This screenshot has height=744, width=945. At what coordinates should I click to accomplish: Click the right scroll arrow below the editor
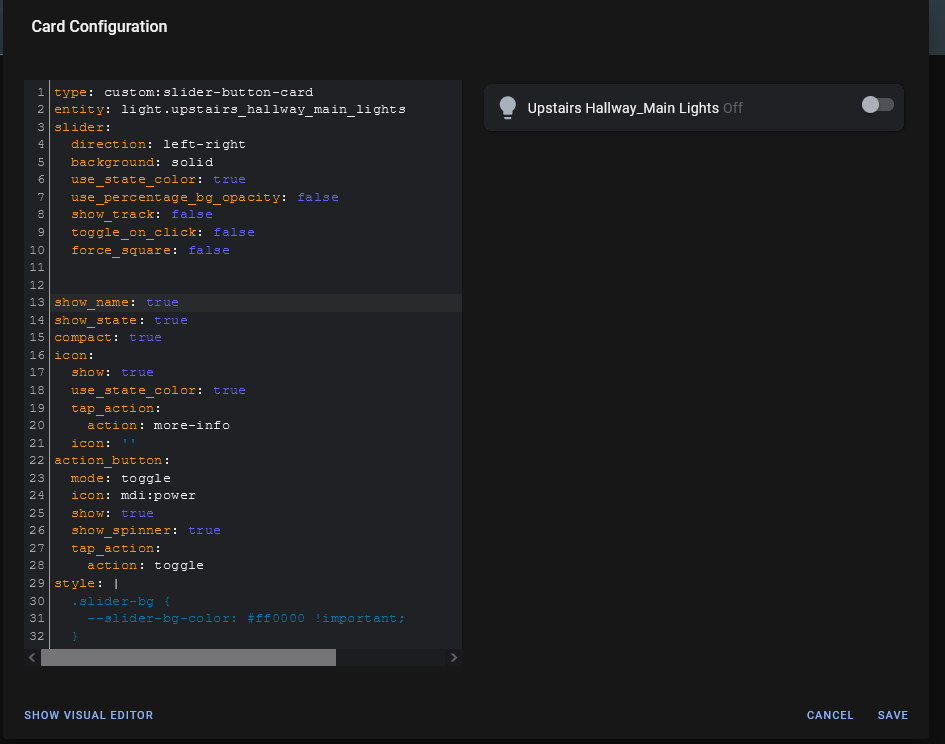[x=454, y=657]
